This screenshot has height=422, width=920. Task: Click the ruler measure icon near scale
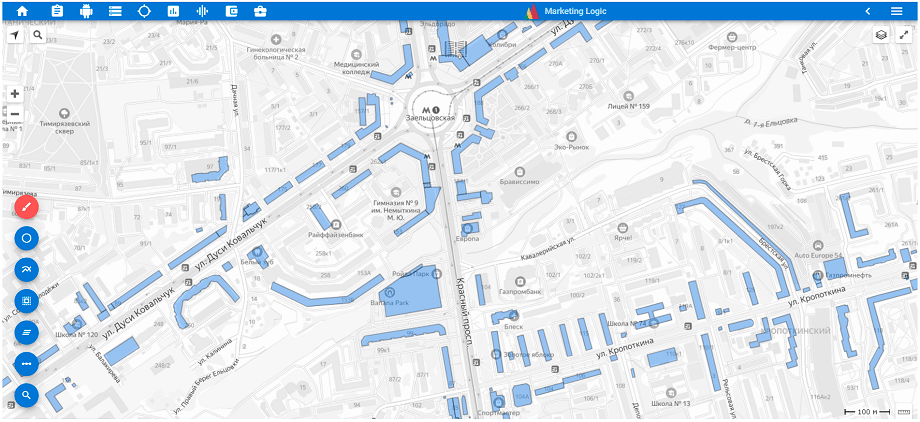click(906, 411)
